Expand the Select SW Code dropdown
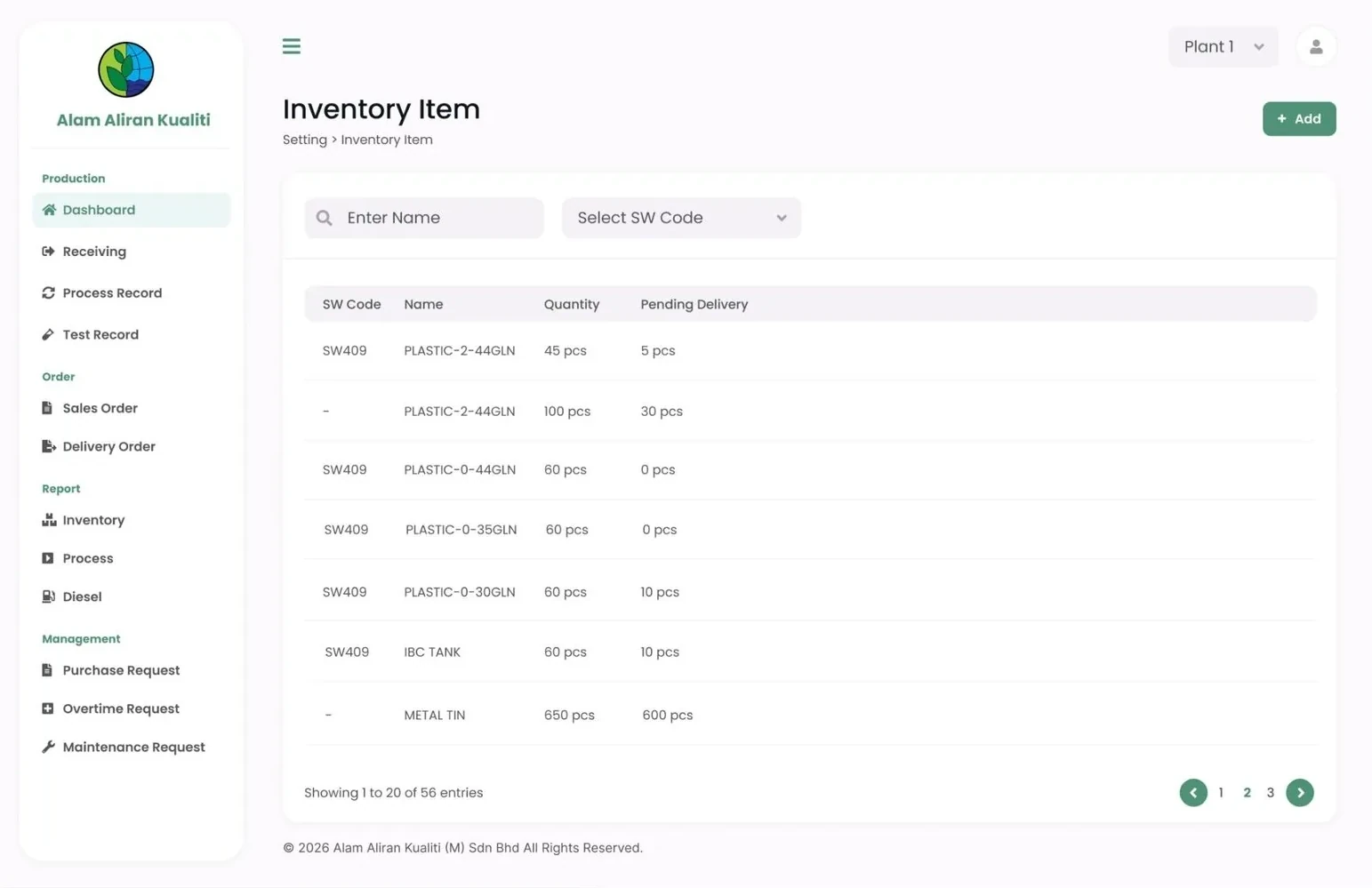Viewport: 1372px width, 888px height. (681, 218)
